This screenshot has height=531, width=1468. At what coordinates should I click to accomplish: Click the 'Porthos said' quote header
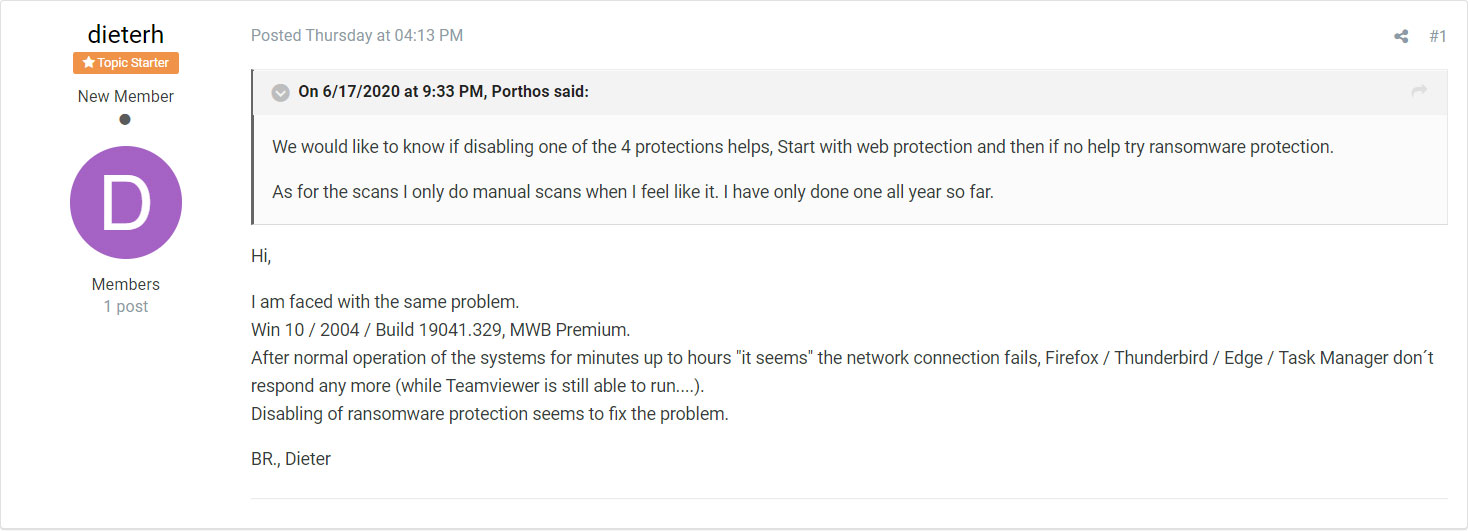[444, 92]
